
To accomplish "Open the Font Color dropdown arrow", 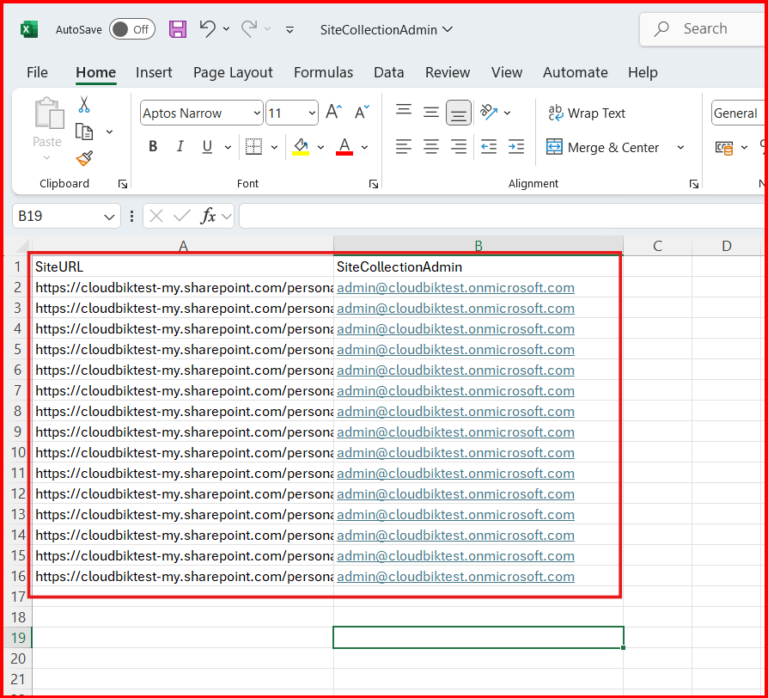I will point(364,147).
